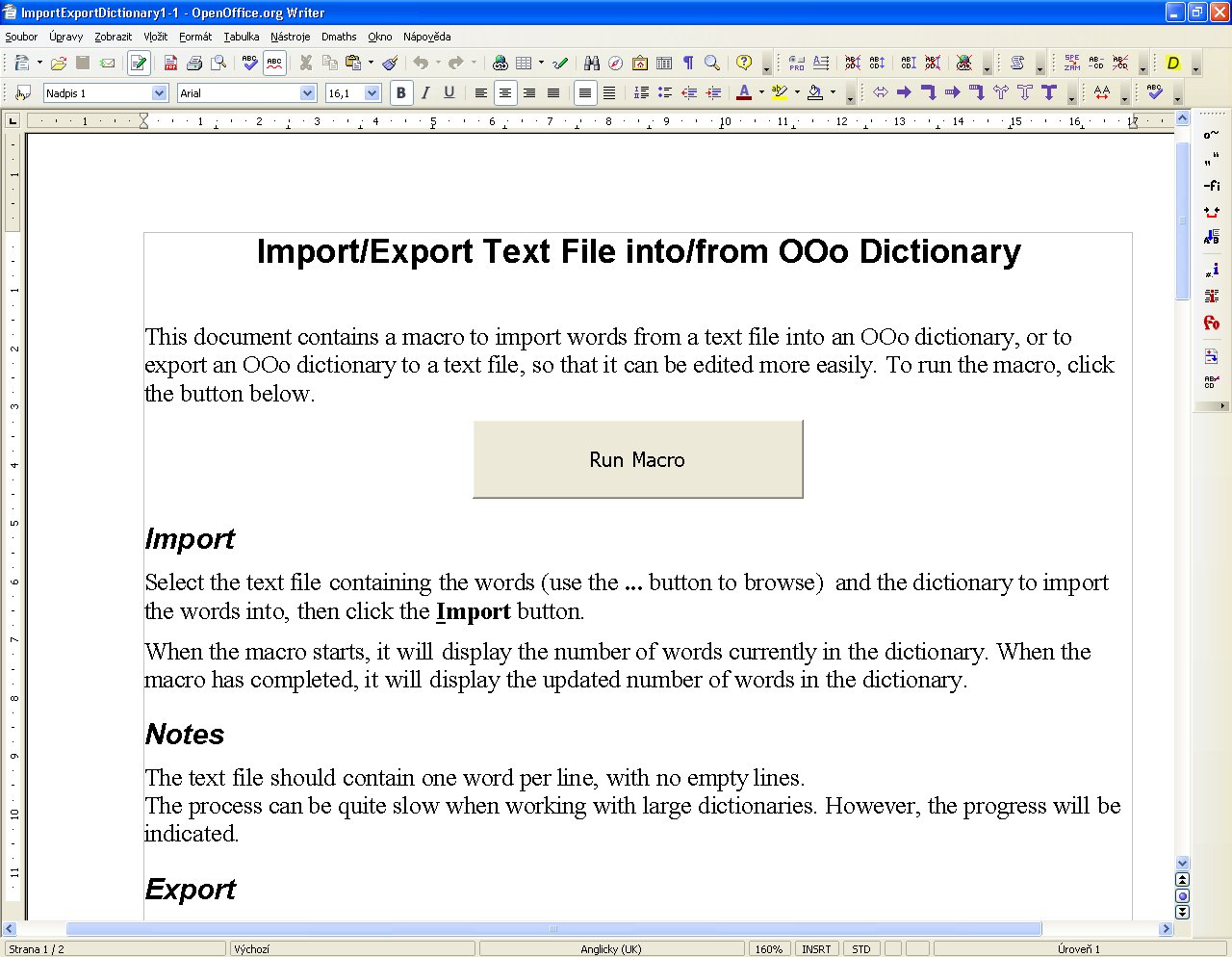Open the Dmaths menu

(x=339, y=37)
